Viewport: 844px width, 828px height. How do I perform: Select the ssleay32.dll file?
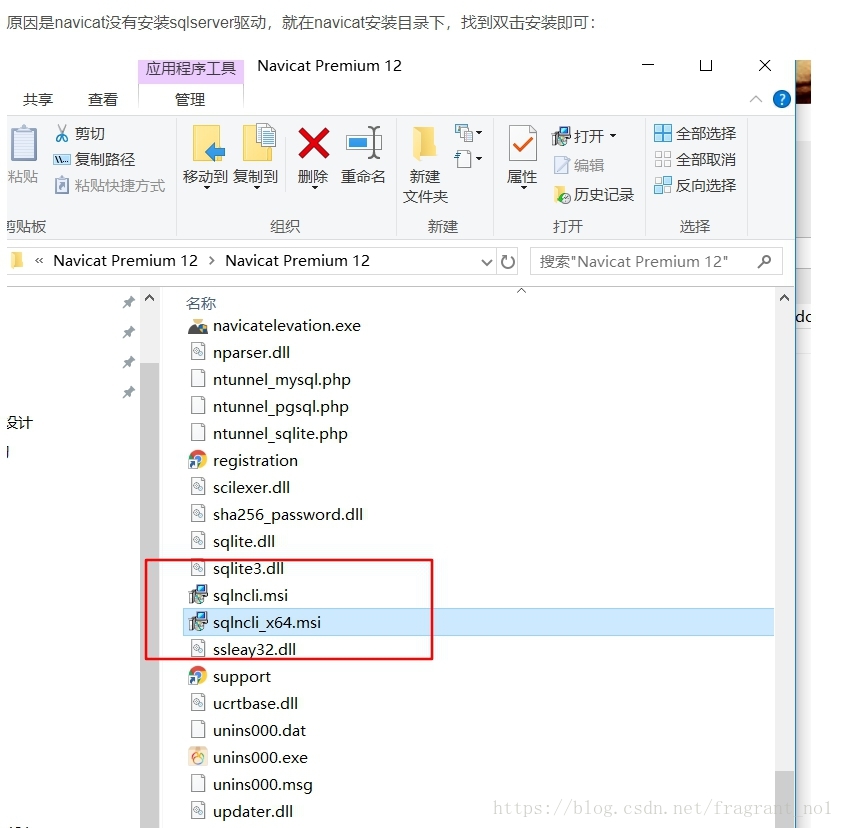254,649
